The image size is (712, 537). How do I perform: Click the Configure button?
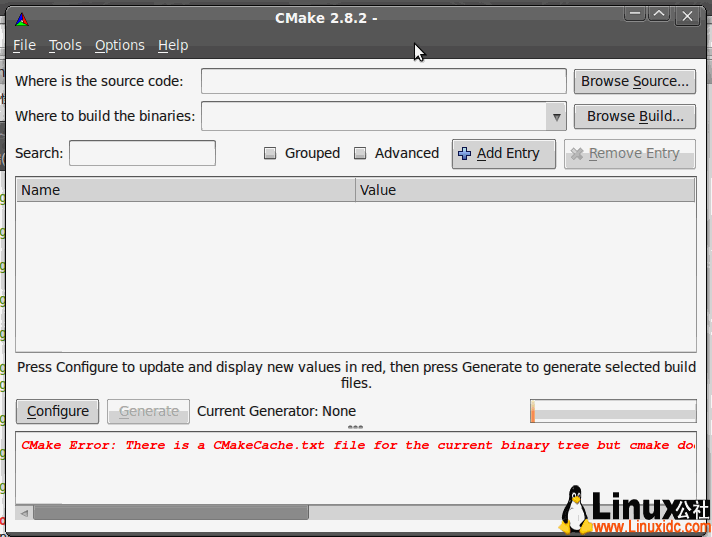pos(57,411)
